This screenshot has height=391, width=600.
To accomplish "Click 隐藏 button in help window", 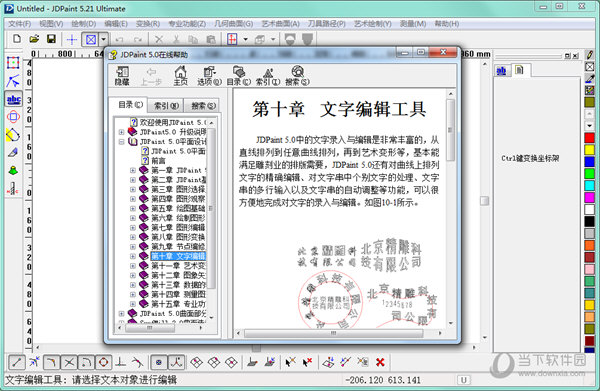I will pyautogui.click(x=122, y=76).
